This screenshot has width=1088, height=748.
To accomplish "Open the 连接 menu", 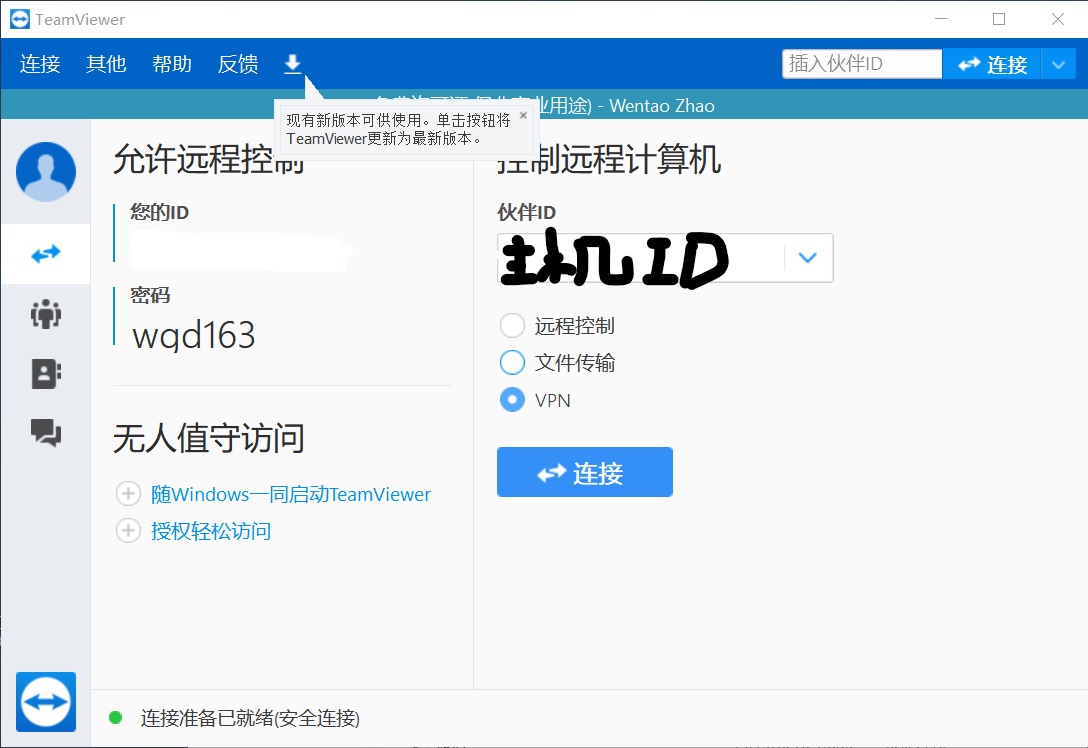I will click(40, 64).
